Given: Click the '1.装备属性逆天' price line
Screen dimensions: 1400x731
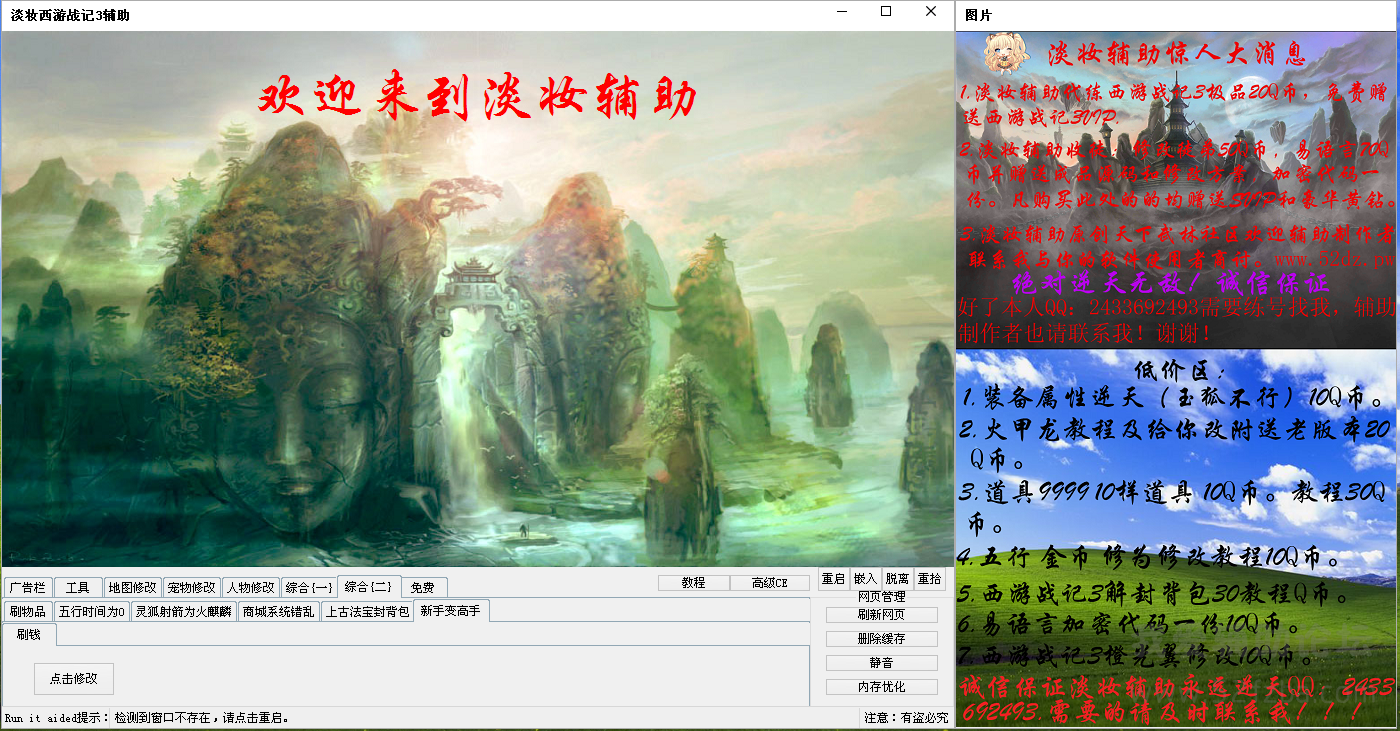Looking at the screenshot, I should [1174, 397].
